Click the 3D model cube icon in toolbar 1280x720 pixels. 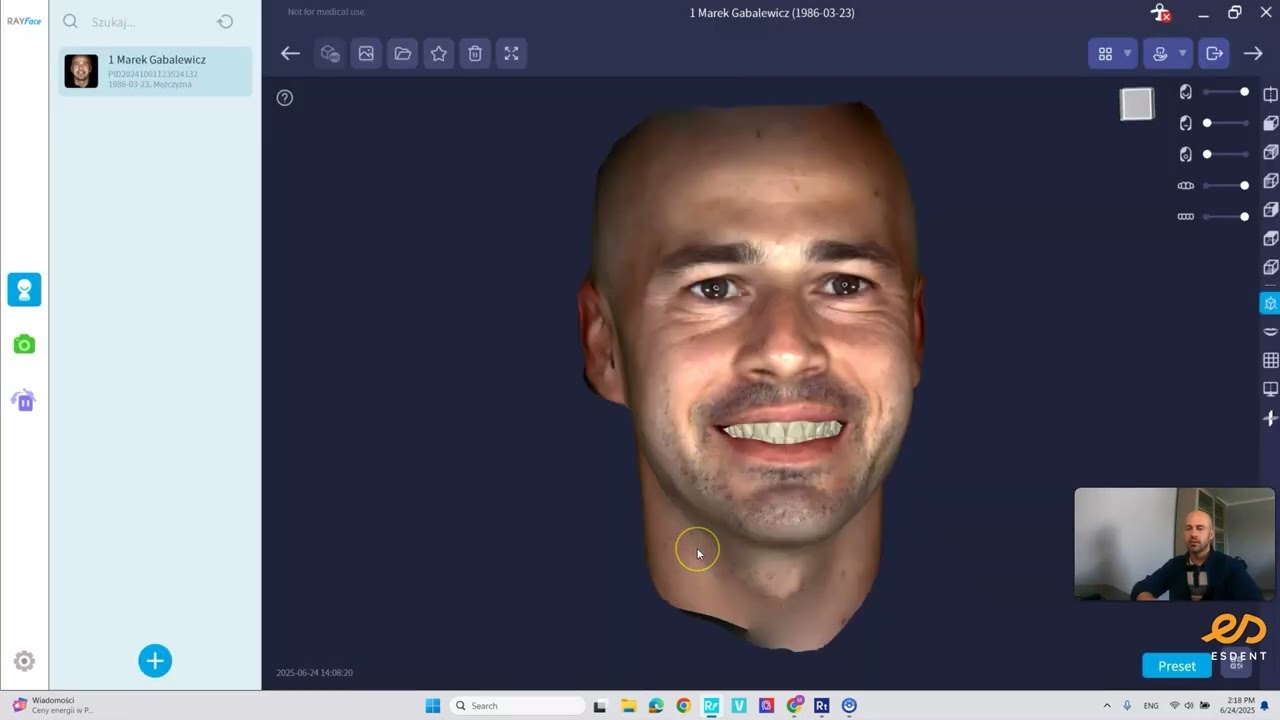pyautogui.click(x=330, y=54)
